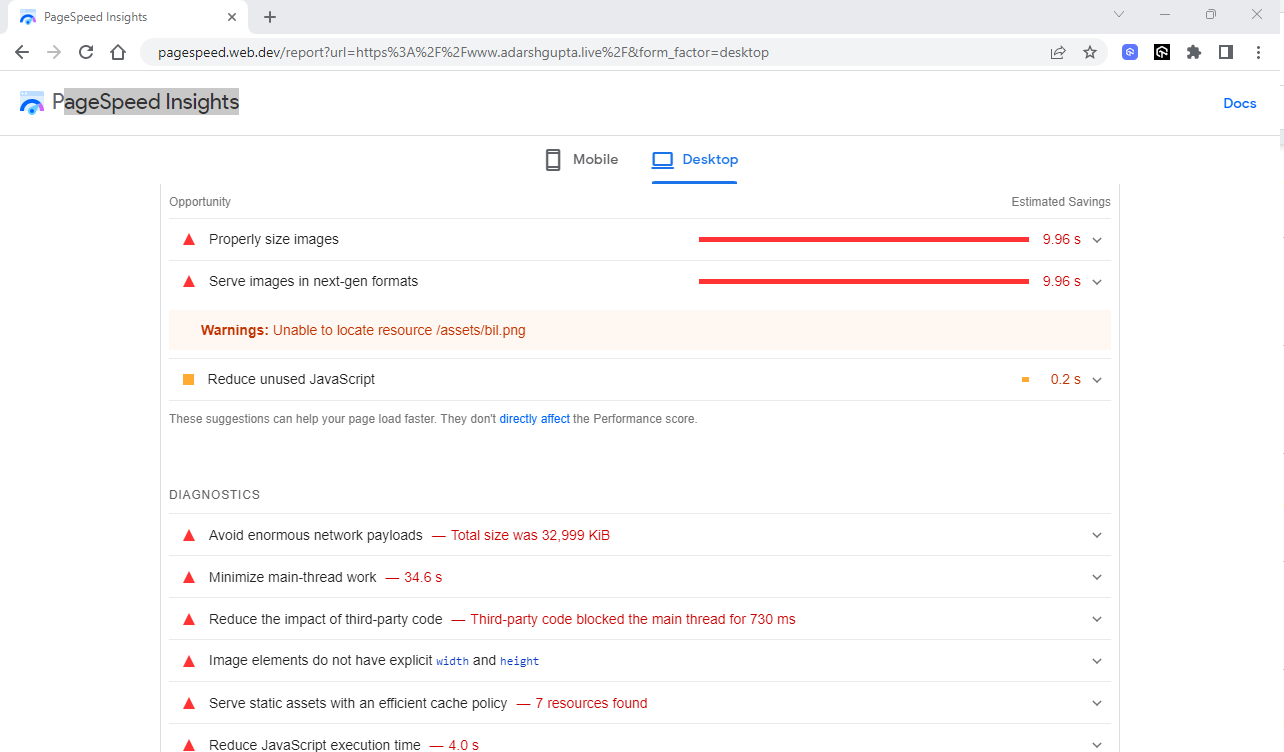Switch to the Mobile tab
The height and width of the screenshot is (752, 1284).
pos(596,159)
